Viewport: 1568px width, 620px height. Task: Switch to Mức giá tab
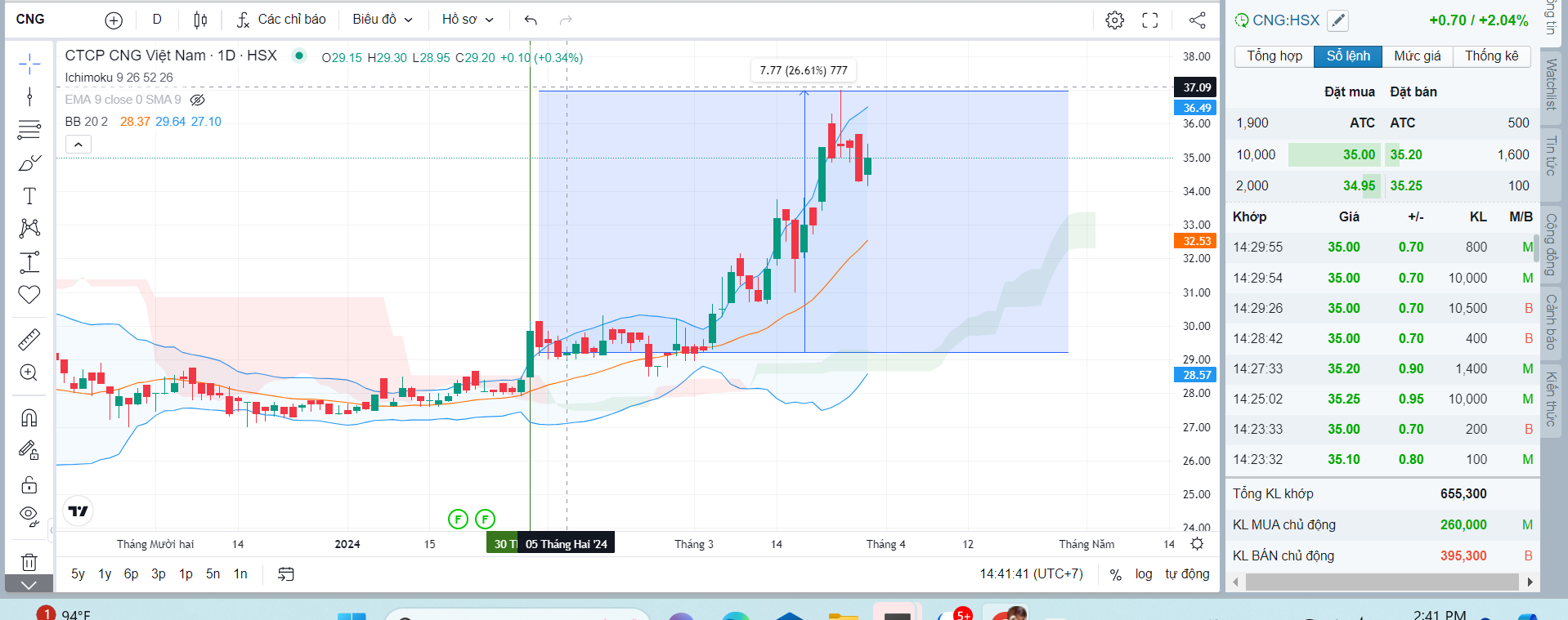[1418, 56]
